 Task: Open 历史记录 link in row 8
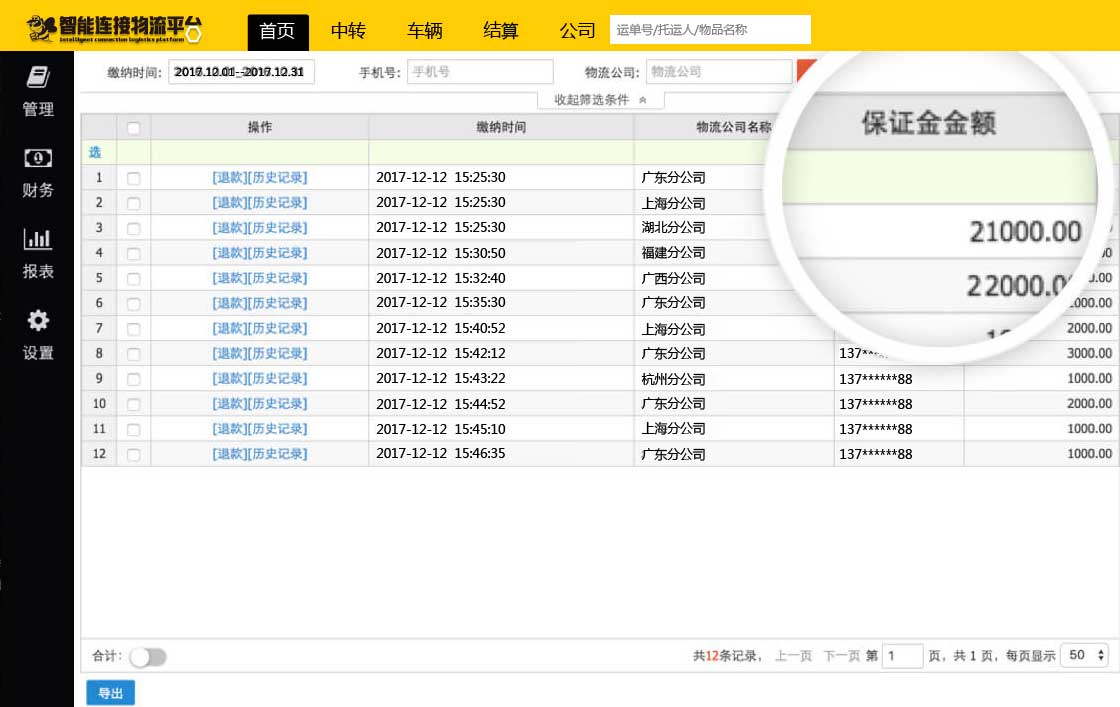[277, 353]
